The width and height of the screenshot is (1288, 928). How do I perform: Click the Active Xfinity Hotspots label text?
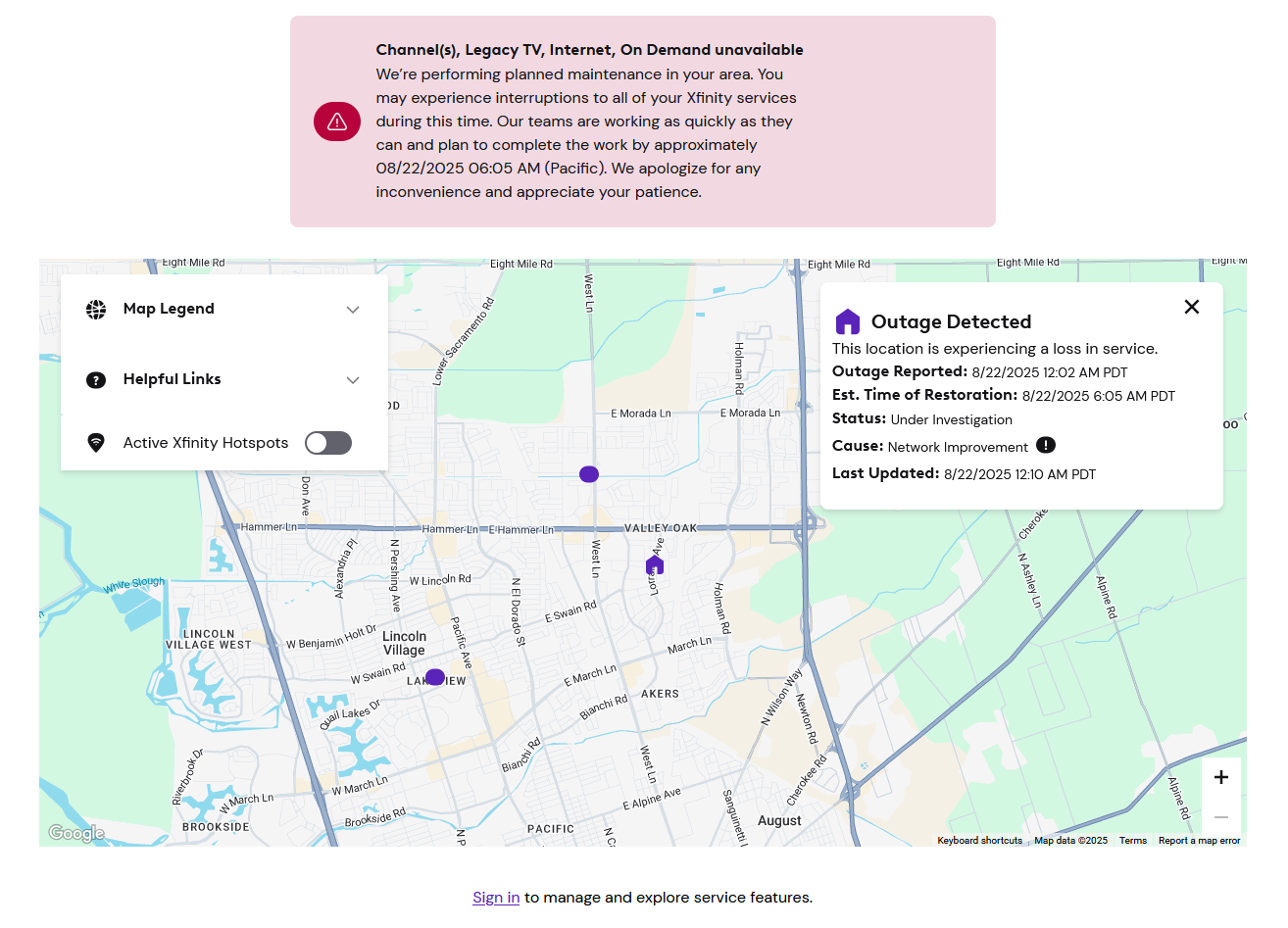click(206, 443)
